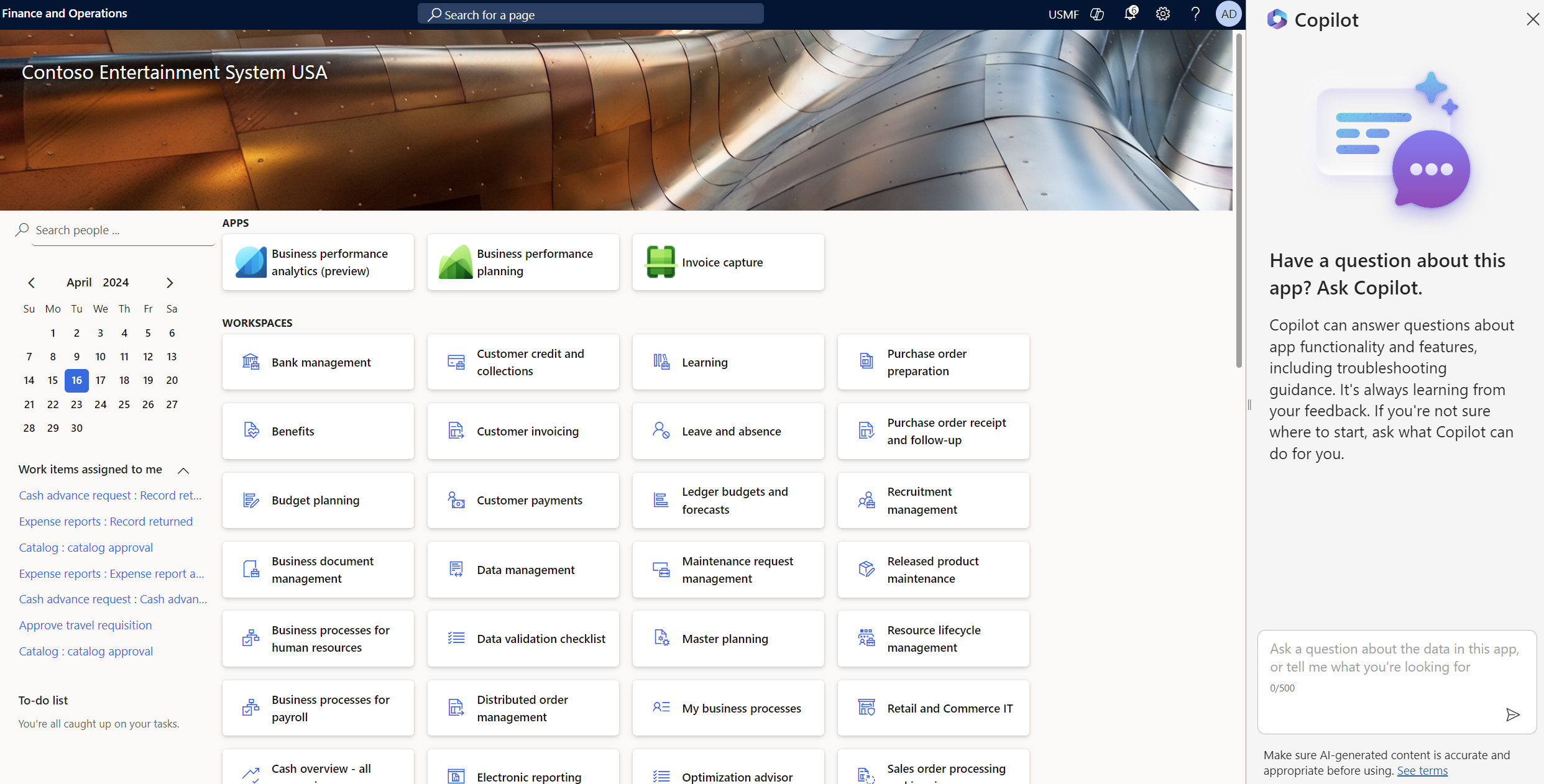
Task: Open Approve travel requisition link
Action: pyautogui.click(x=85, y=625)
